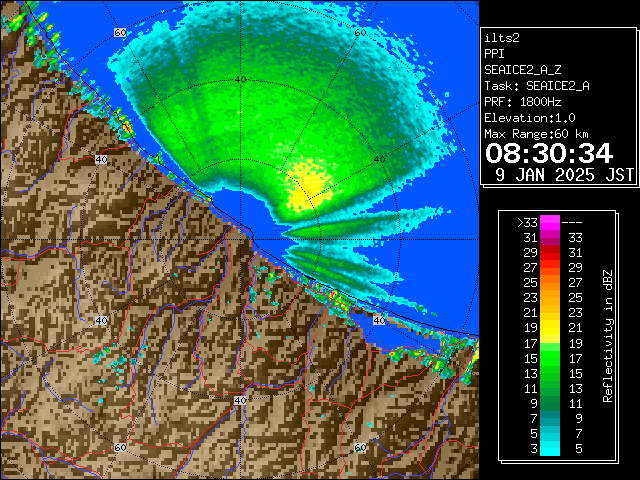The image size is (640, 480).
Task: Pick the cyan 3–5 dBZ legend swatch
Action: tap(550, 448)
